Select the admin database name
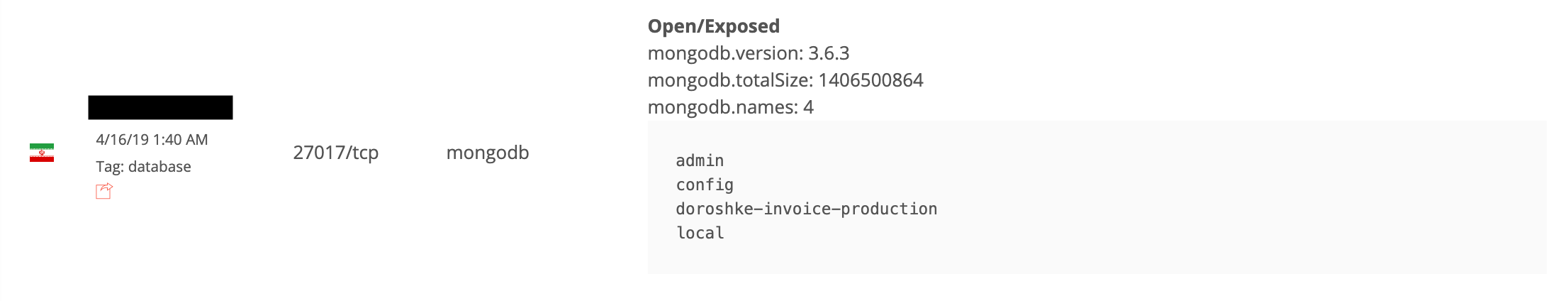The width and height of the screenshot is (1568, 301). click(700, 161)
